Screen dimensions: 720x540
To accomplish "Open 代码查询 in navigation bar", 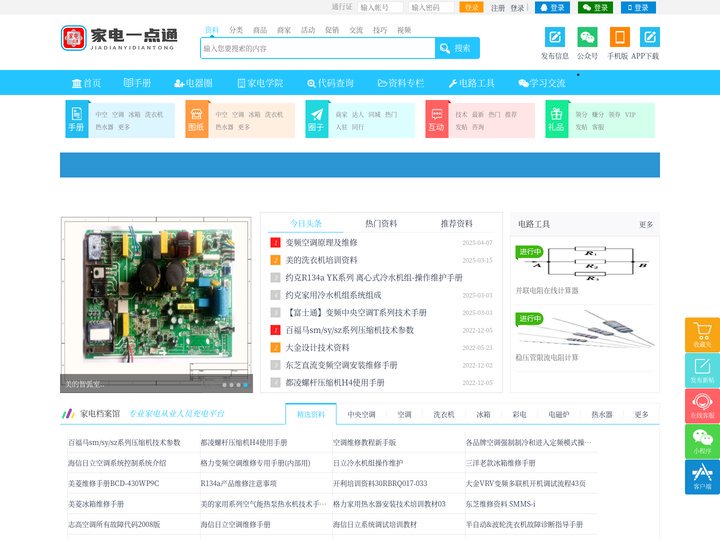I will pyautogui.click(x=331, y=83).
